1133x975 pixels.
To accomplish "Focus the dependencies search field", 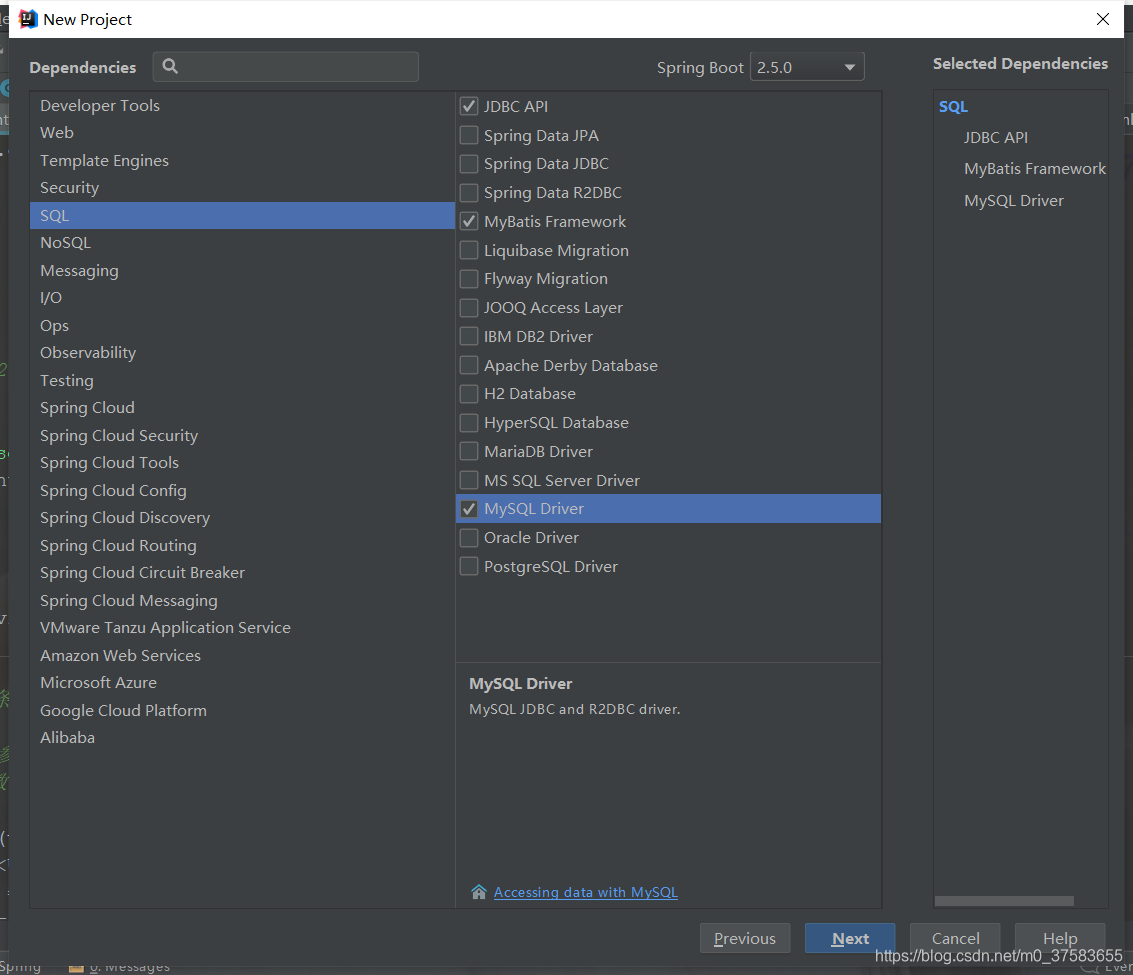I will click(285, 66).
